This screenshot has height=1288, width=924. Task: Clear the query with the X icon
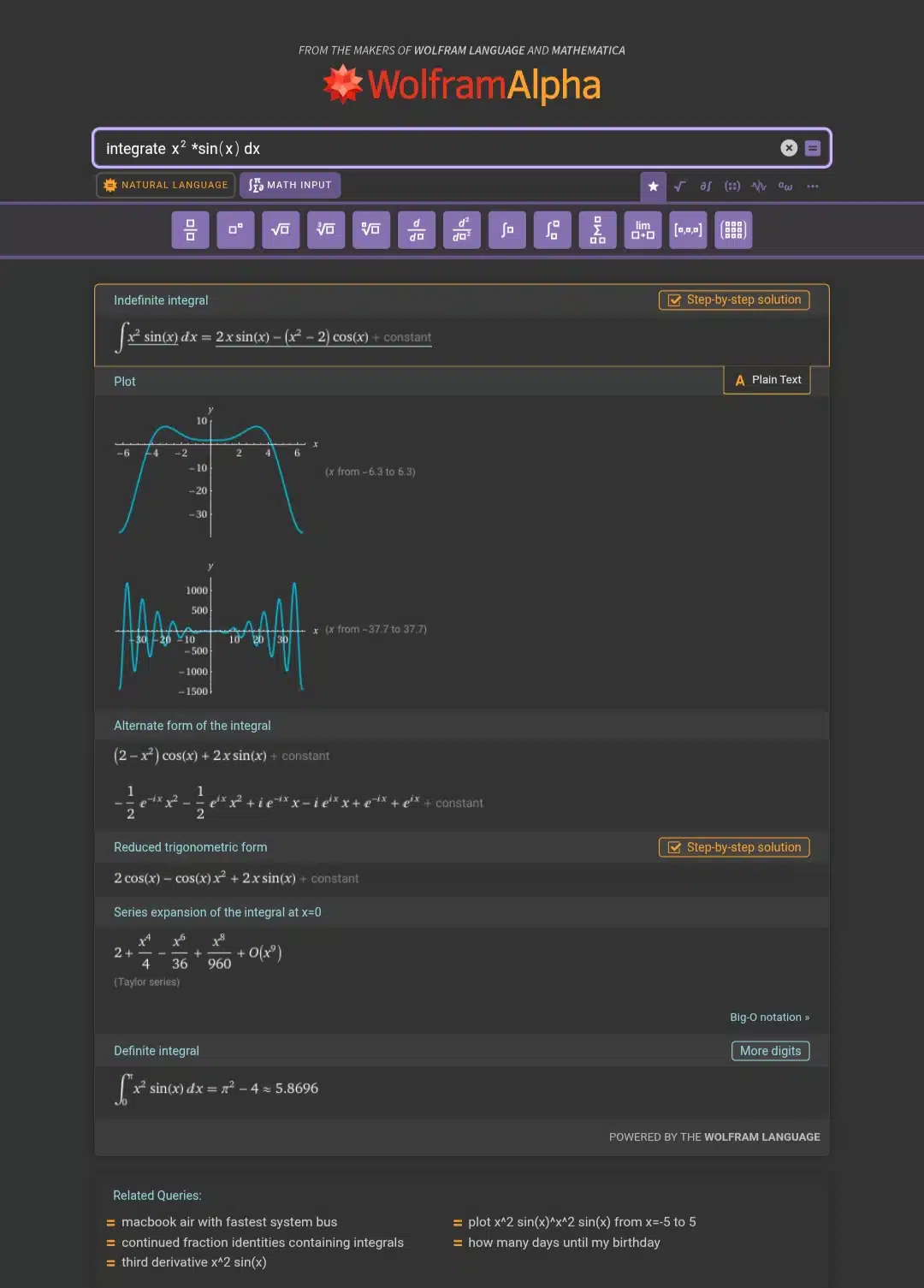click(789, 148)
